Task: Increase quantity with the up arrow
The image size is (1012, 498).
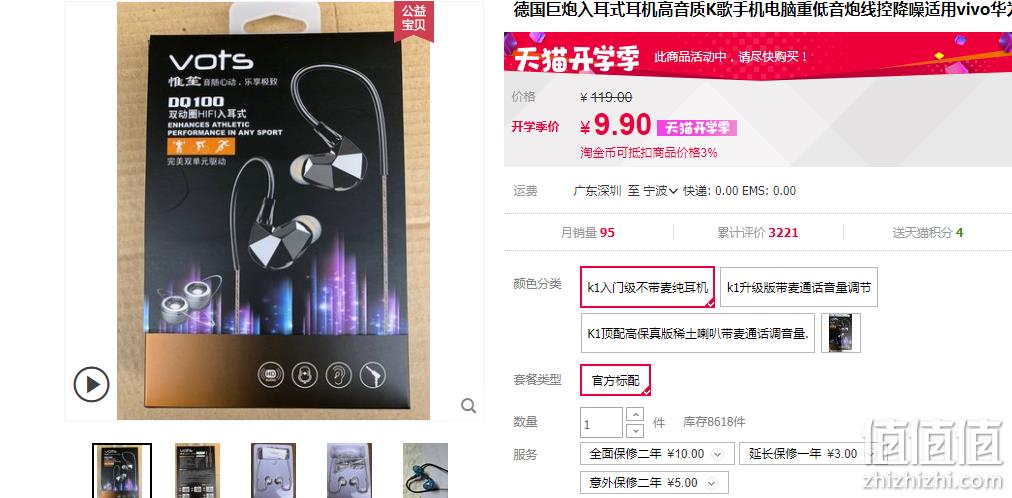Action: click(635, 414)
